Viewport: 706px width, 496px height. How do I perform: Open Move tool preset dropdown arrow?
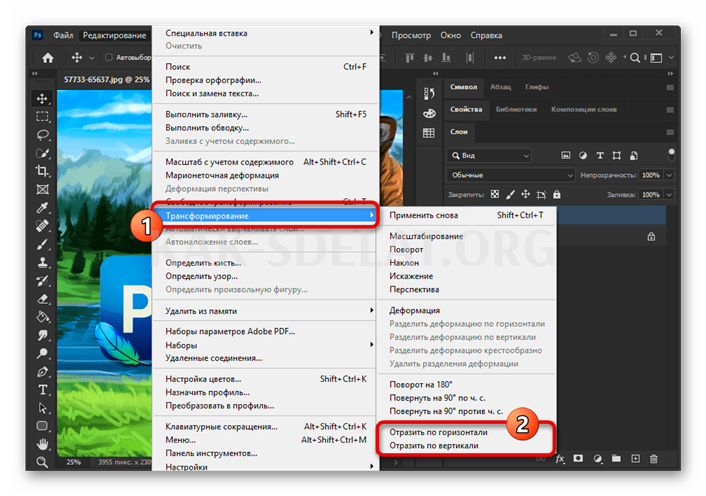pyautogui.click(x=91, y=58)
